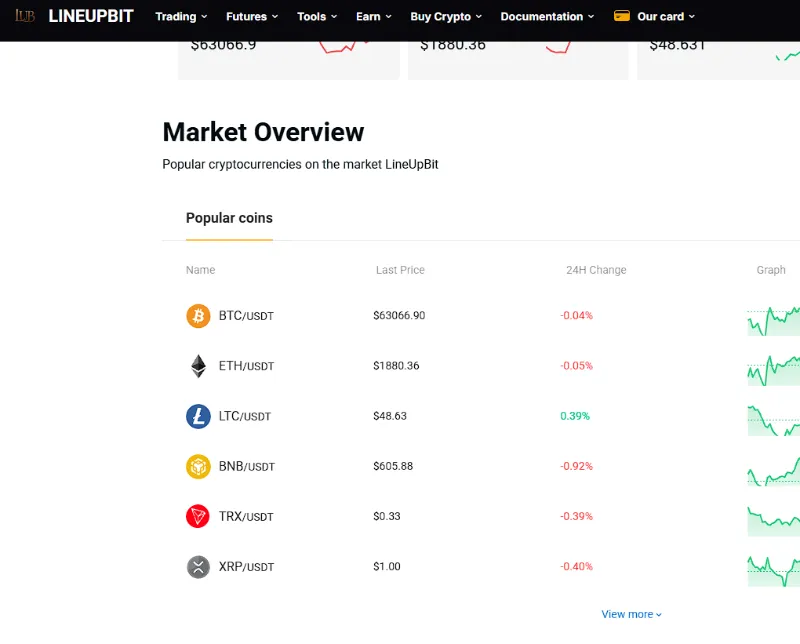Click the XRP coin icon
This screenshot has width=800, height=644.
[x=198, y=566]
